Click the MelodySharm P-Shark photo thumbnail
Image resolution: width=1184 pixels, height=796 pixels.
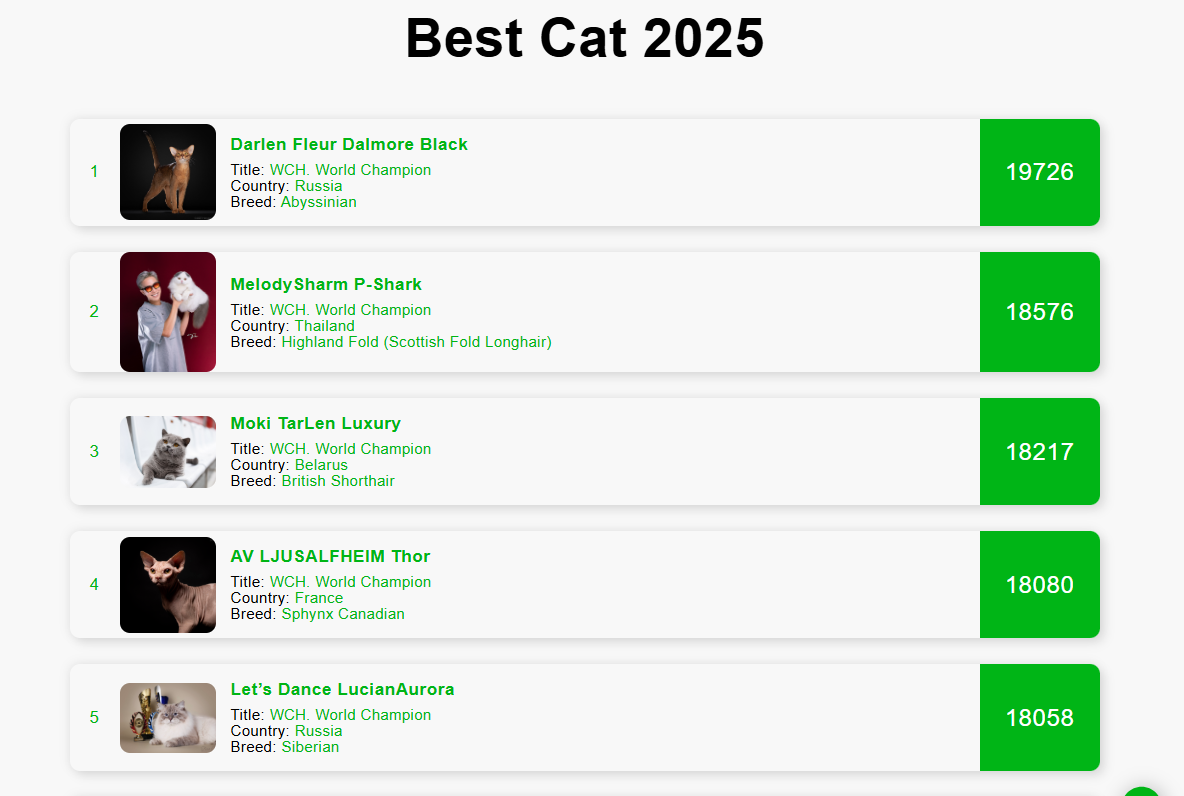168,312
